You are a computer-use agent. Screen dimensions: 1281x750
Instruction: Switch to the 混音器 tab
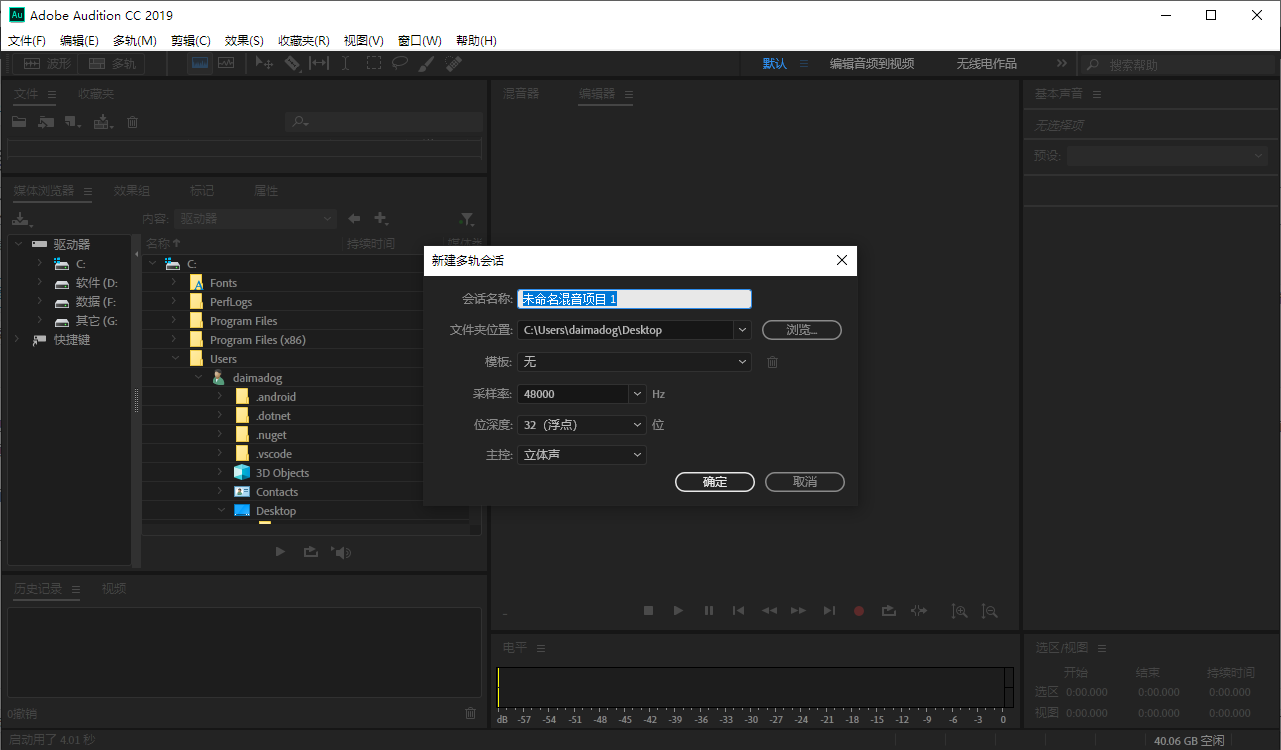pos(521,93)
